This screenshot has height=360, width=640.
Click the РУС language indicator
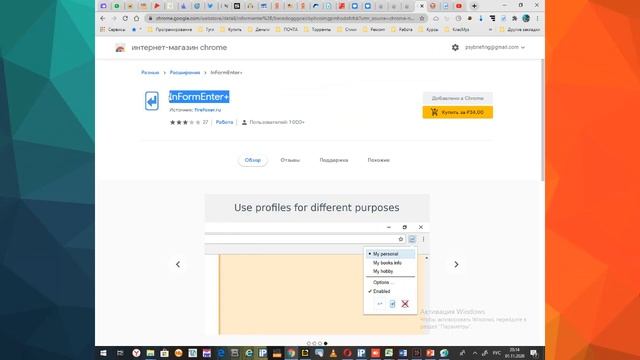[x=496, y=353]
